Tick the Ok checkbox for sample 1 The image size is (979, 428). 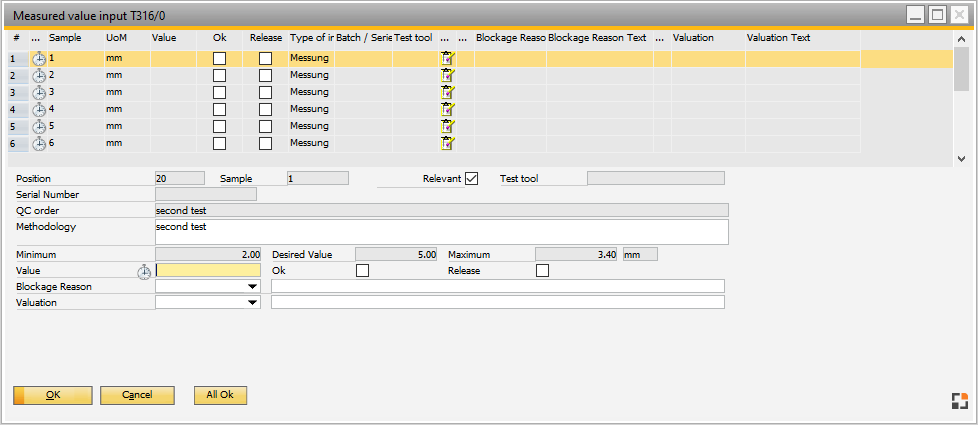coord(219,59)
